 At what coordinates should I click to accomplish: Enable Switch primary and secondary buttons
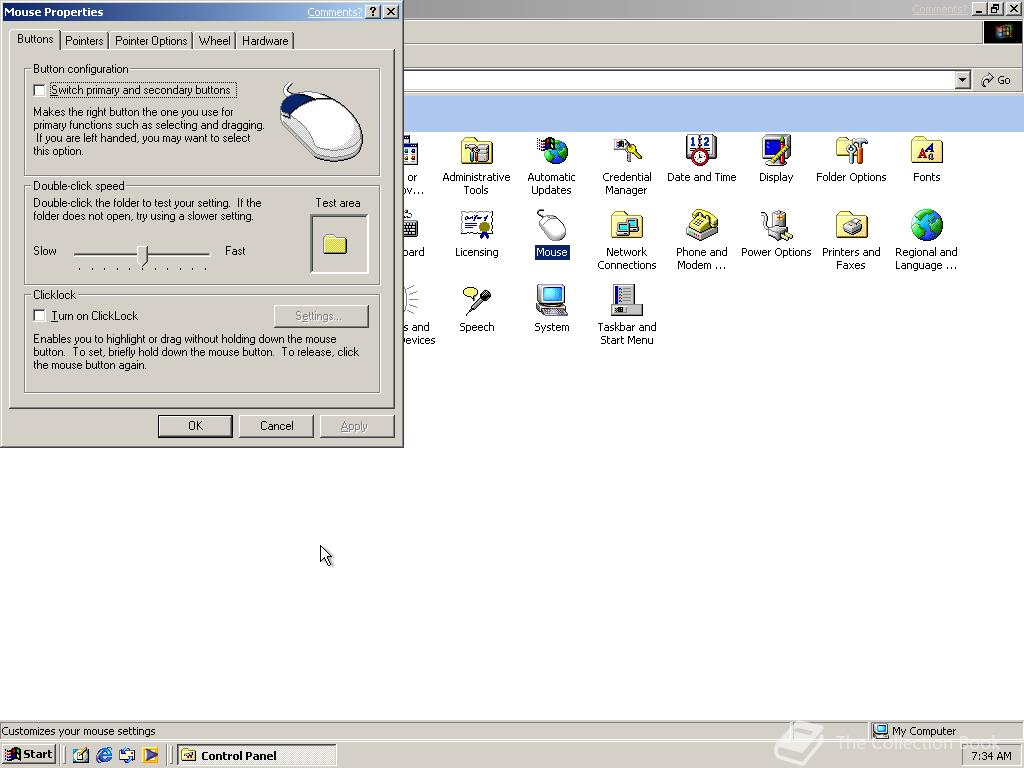tap(39, 90)
